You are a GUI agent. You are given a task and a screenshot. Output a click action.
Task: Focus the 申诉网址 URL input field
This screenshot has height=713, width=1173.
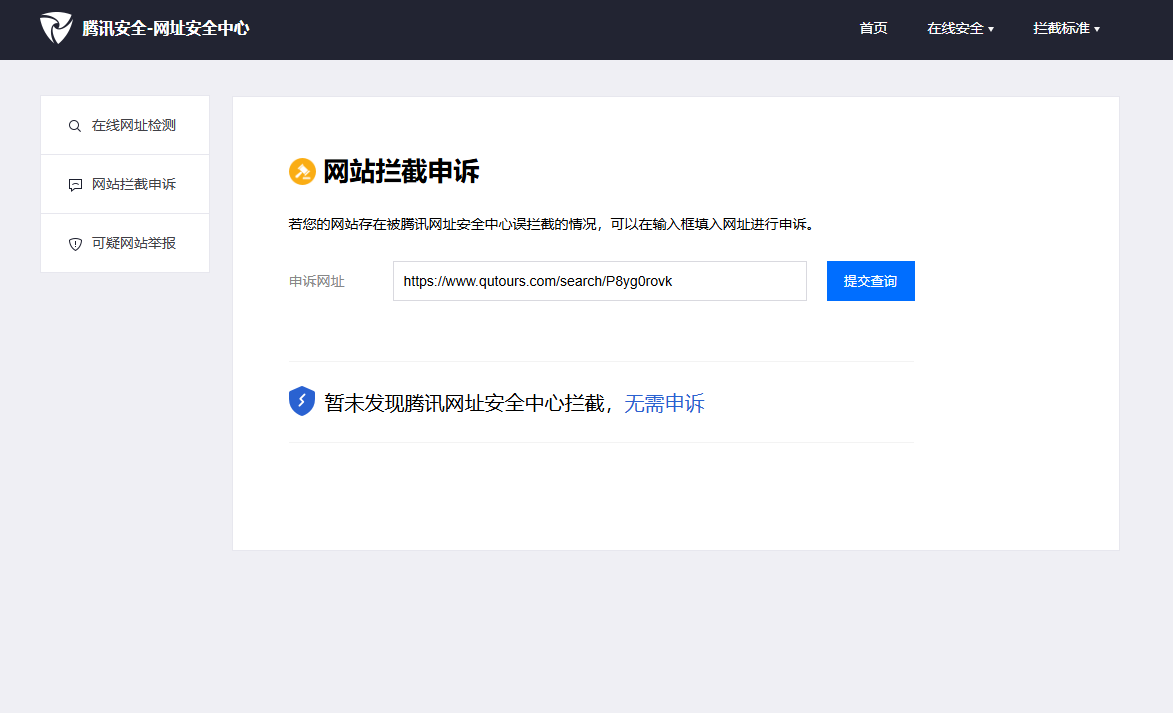coord(600,281)
